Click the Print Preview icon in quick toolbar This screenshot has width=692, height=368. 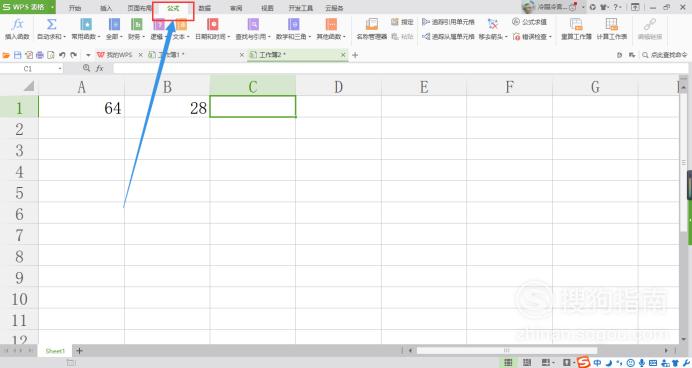click(51, 55)
